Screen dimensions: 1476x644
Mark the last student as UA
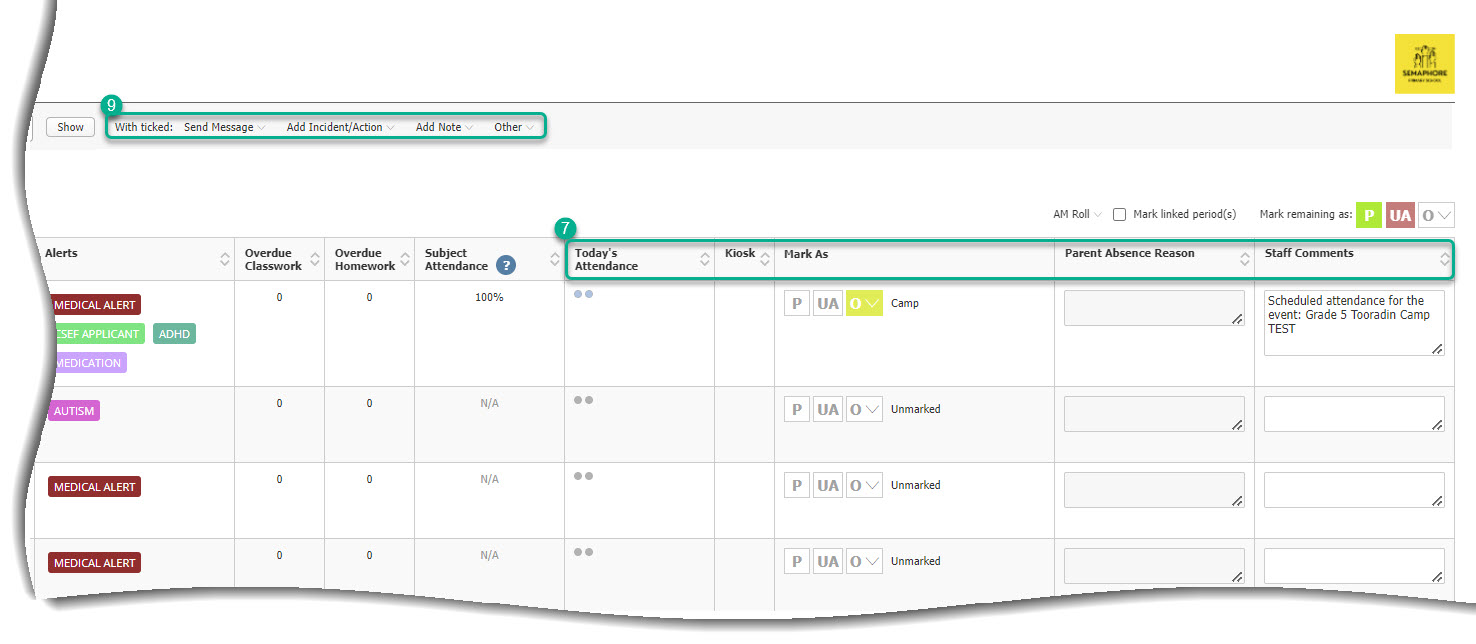point(827,560)
